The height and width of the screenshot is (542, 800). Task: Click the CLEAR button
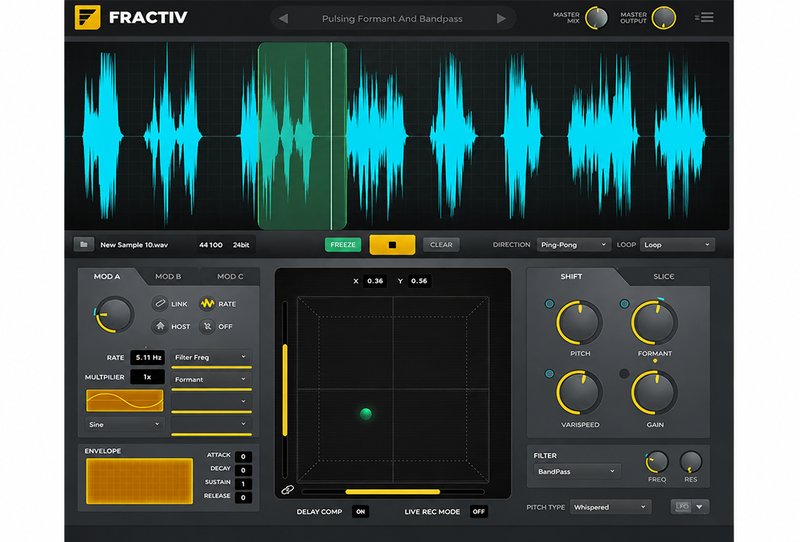pos(441,244)
